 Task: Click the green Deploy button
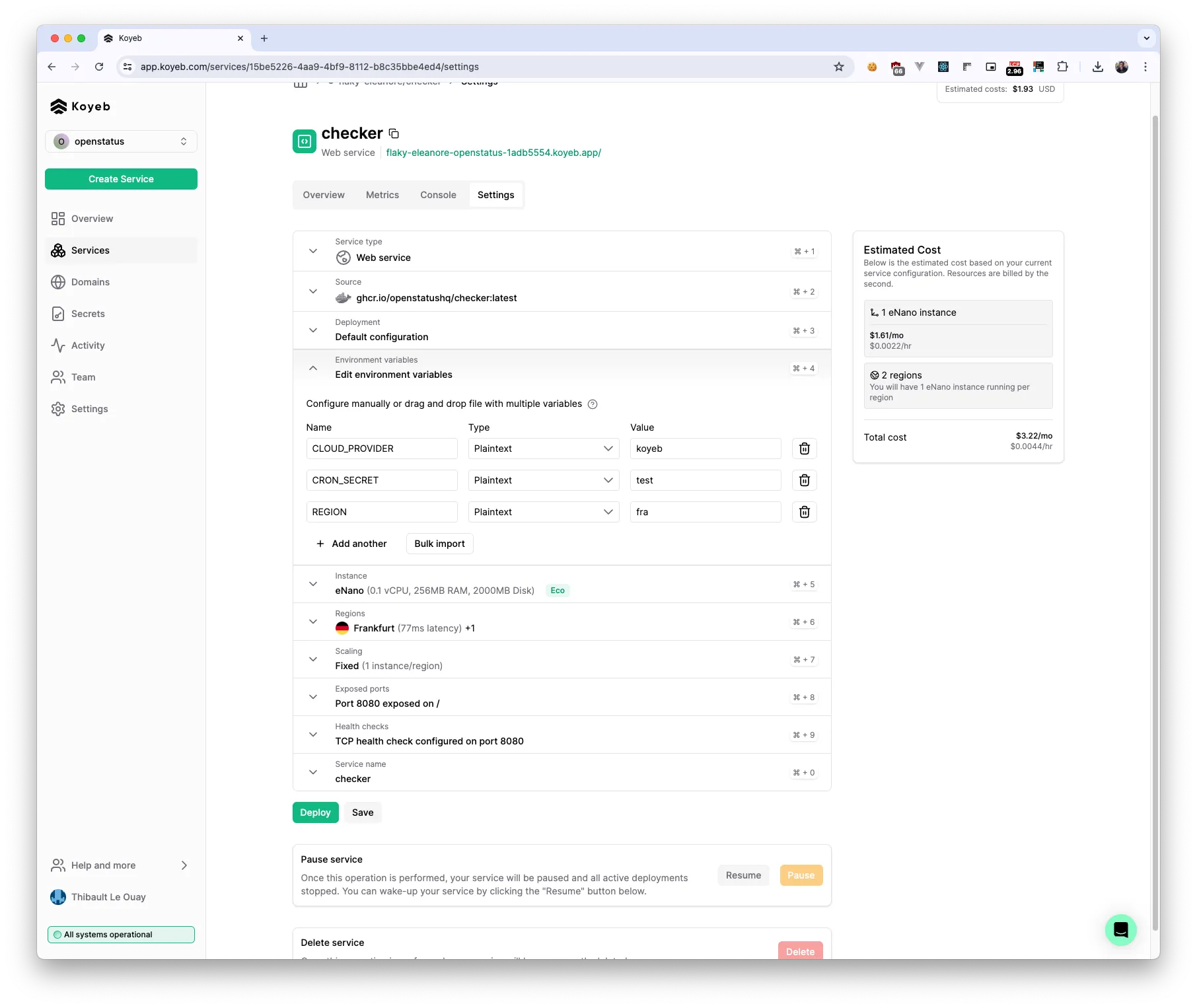[315, 812]
